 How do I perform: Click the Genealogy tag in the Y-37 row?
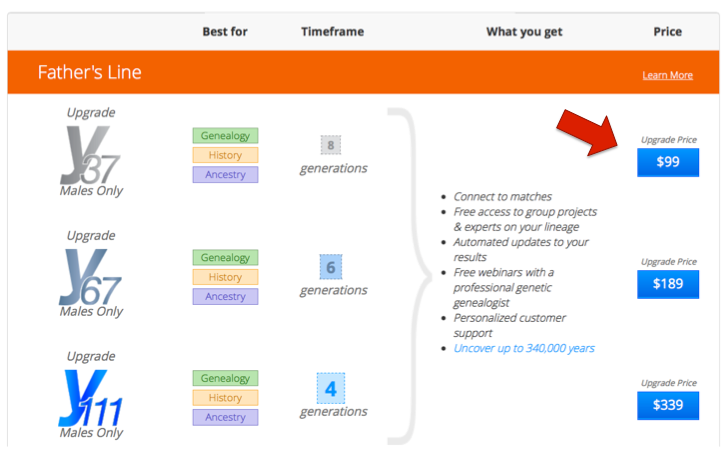click(x=225, y=135)
